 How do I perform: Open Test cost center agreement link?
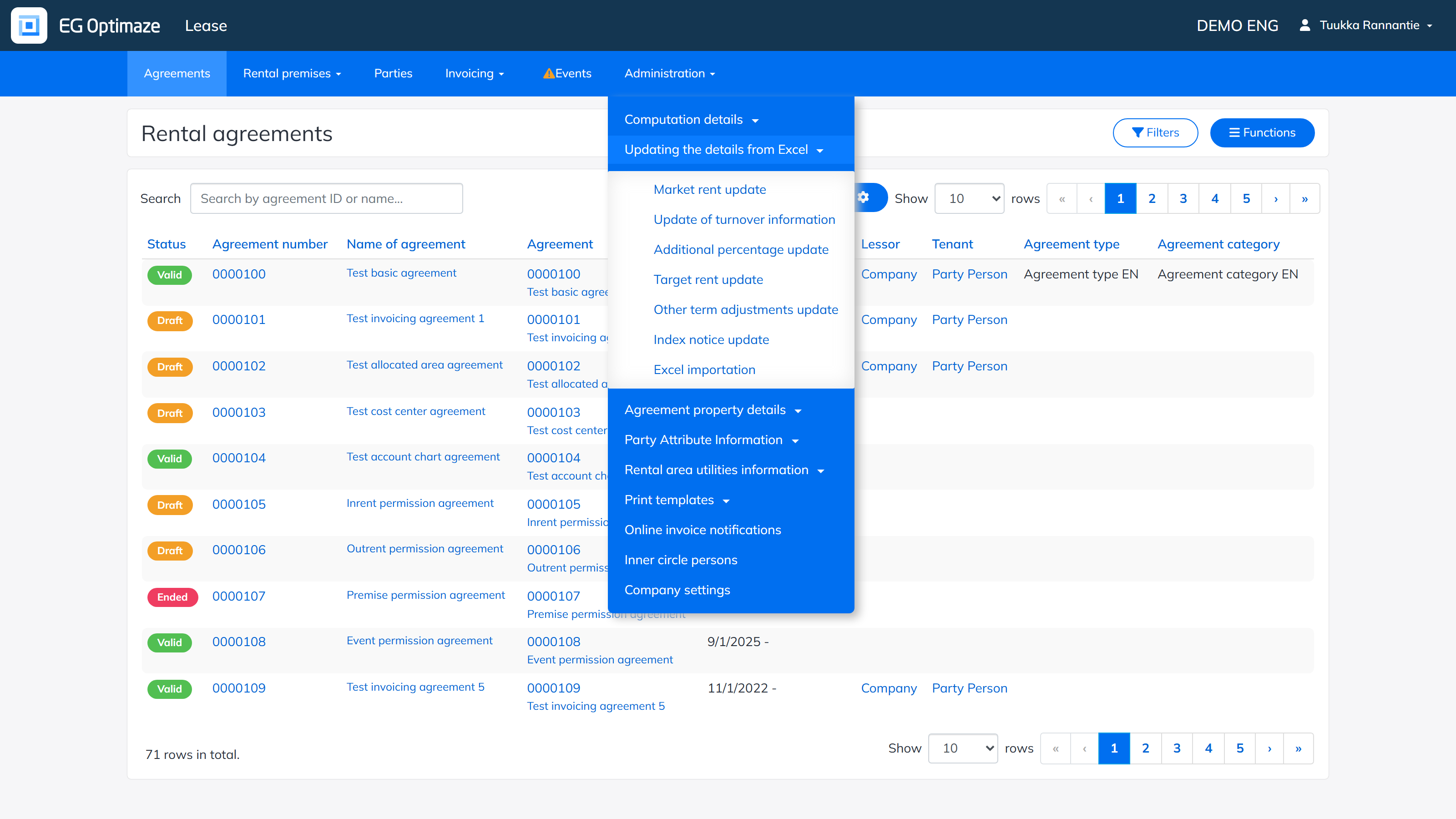[416, 411]
